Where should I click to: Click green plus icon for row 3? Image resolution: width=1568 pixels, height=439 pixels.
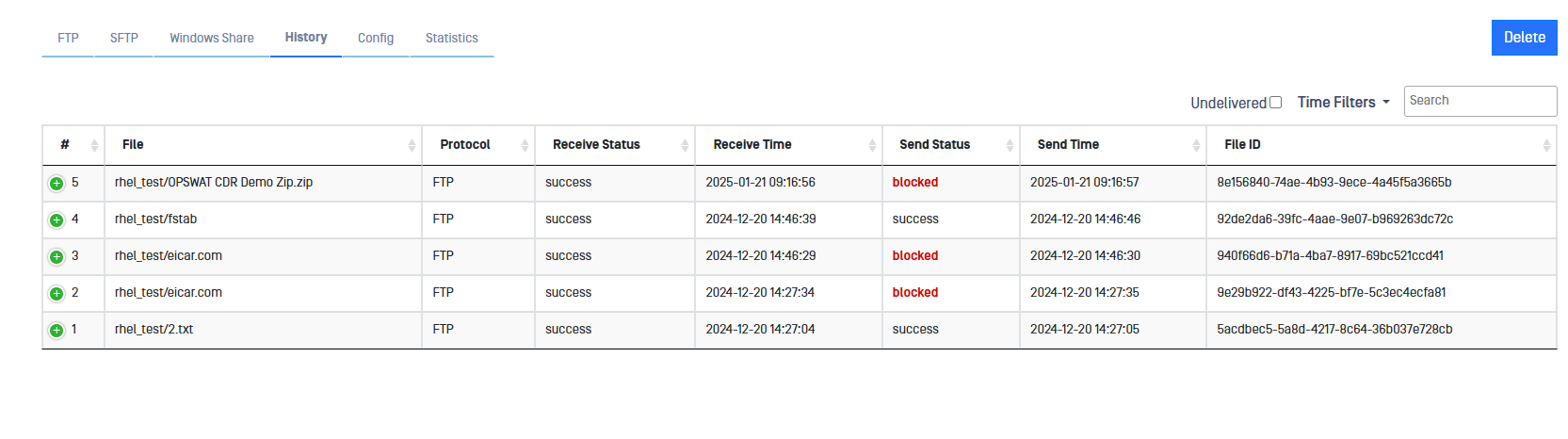click(x=57, y=257)
